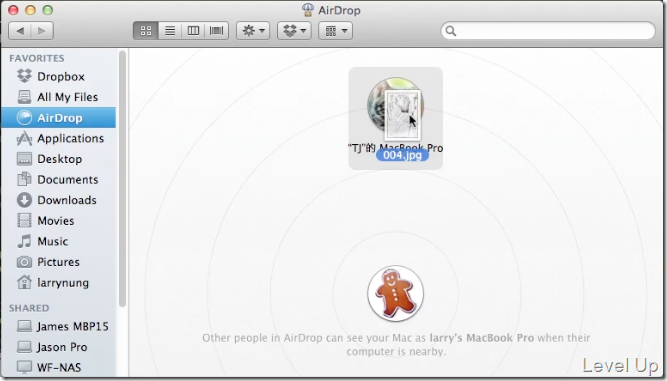667x381 pixels.
Task: Click the larrynung home icon
Action: tap(24, 282)
